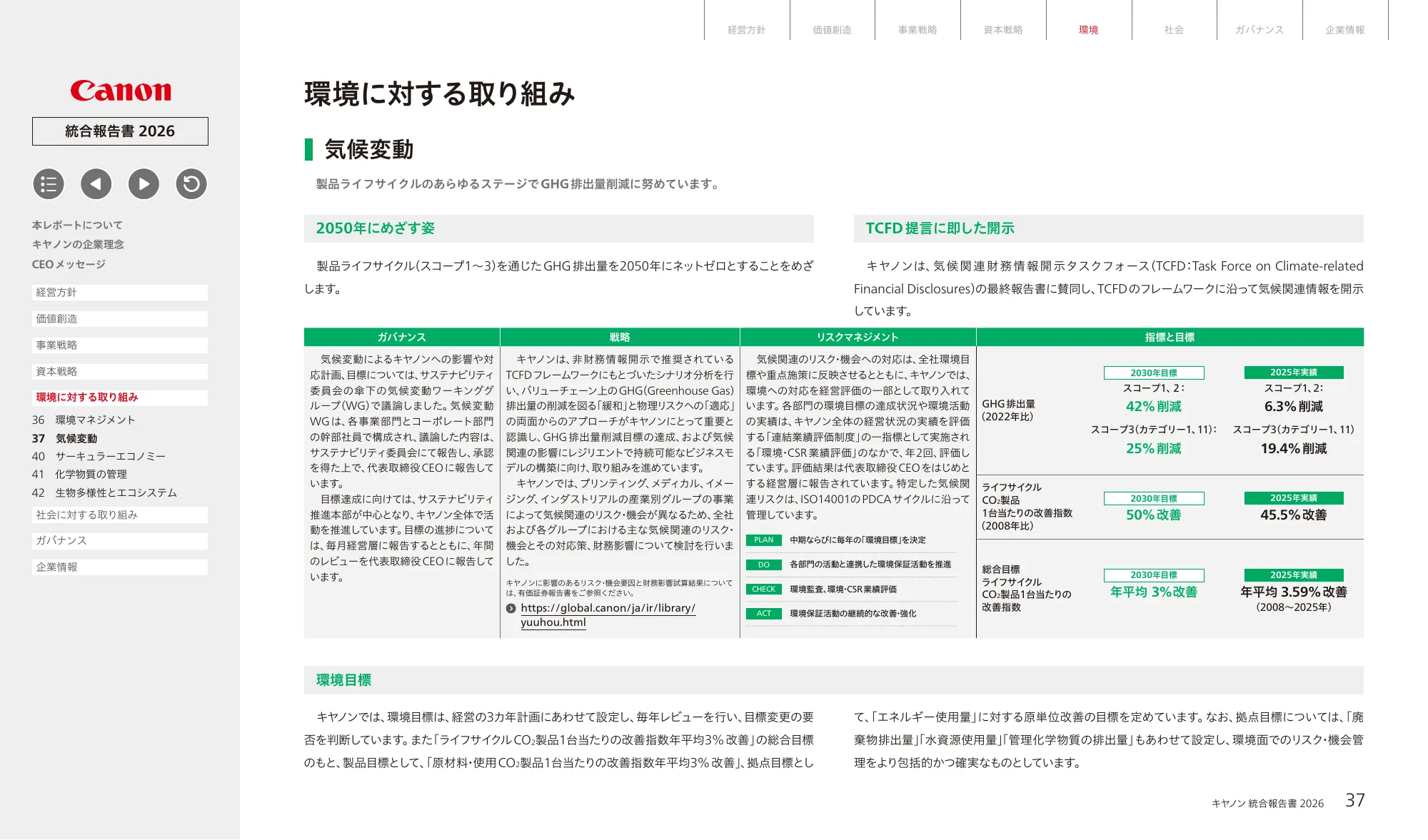
Task: Open CEOメッセージ in sidebar
Action: (69, 264)
